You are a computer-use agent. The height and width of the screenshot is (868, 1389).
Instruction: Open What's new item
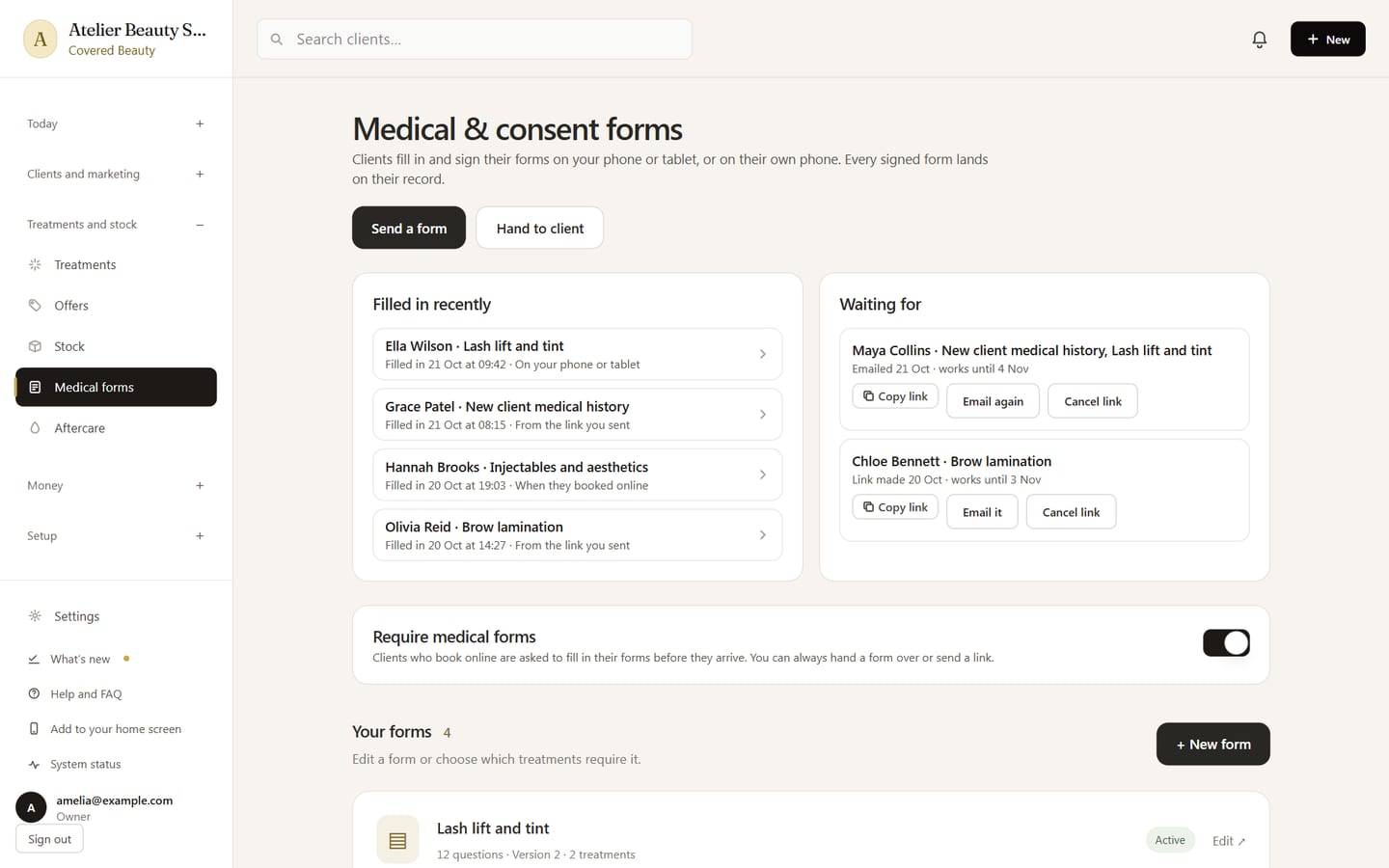[116, 659]
